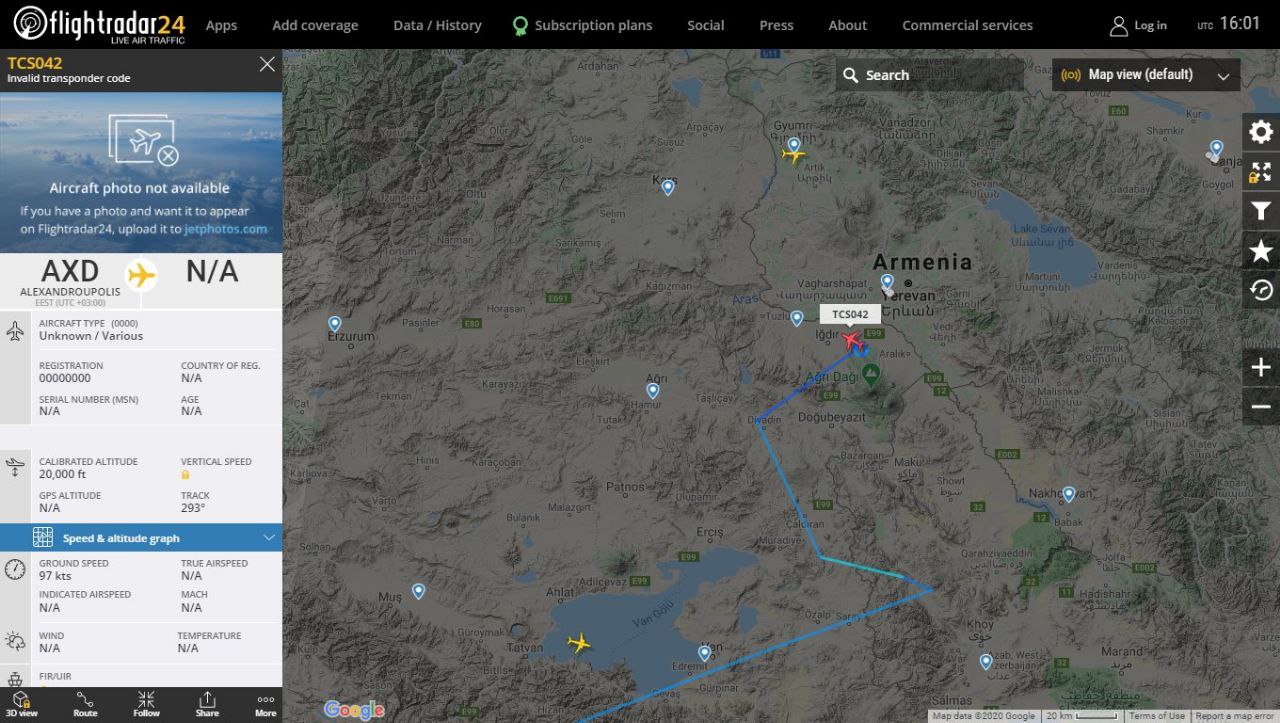The image size is (1280, 723).
Task: Close the TCS042 flight panel
Action: tap(267, 64)
